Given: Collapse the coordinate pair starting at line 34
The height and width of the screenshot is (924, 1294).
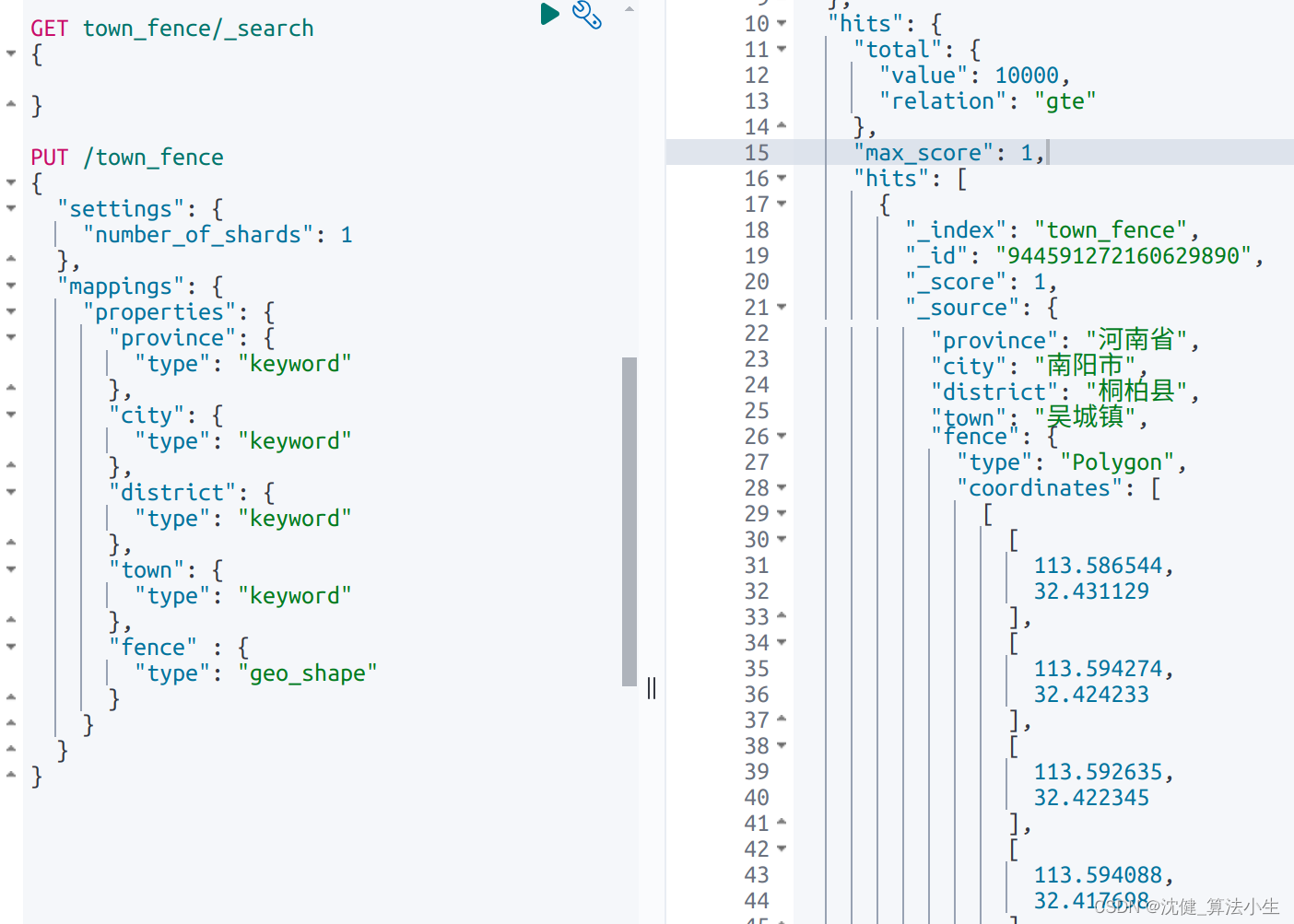Looking at the screenshot, I should coord(782,643).
